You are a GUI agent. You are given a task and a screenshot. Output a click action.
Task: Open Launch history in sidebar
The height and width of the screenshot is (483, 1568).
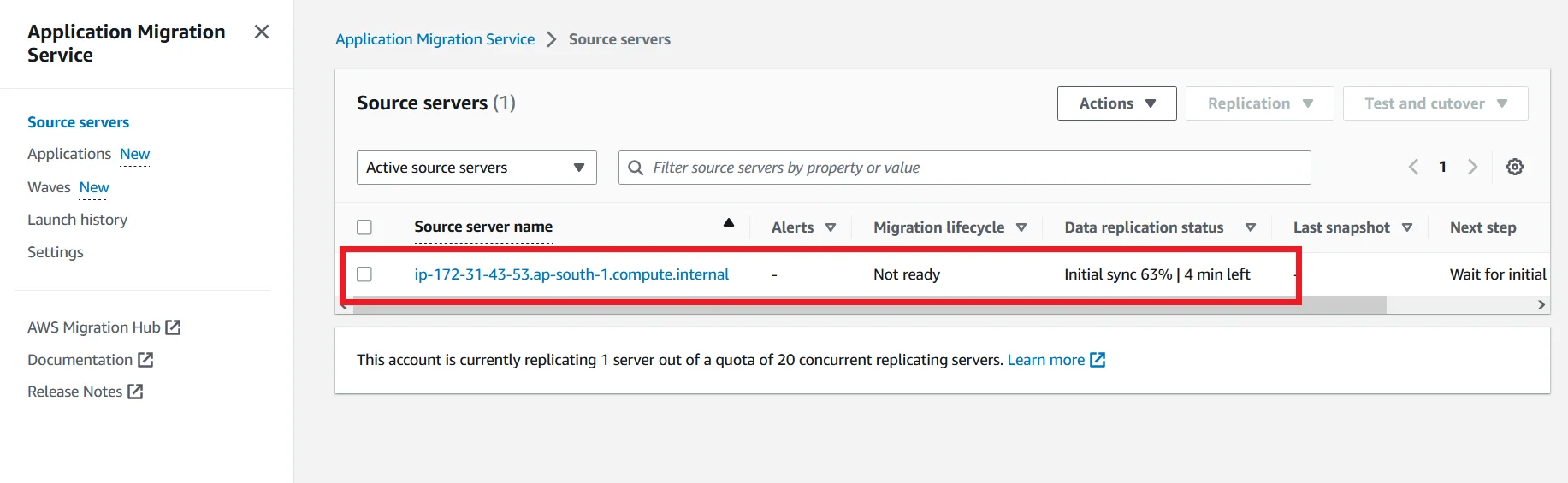coord(77,220)
